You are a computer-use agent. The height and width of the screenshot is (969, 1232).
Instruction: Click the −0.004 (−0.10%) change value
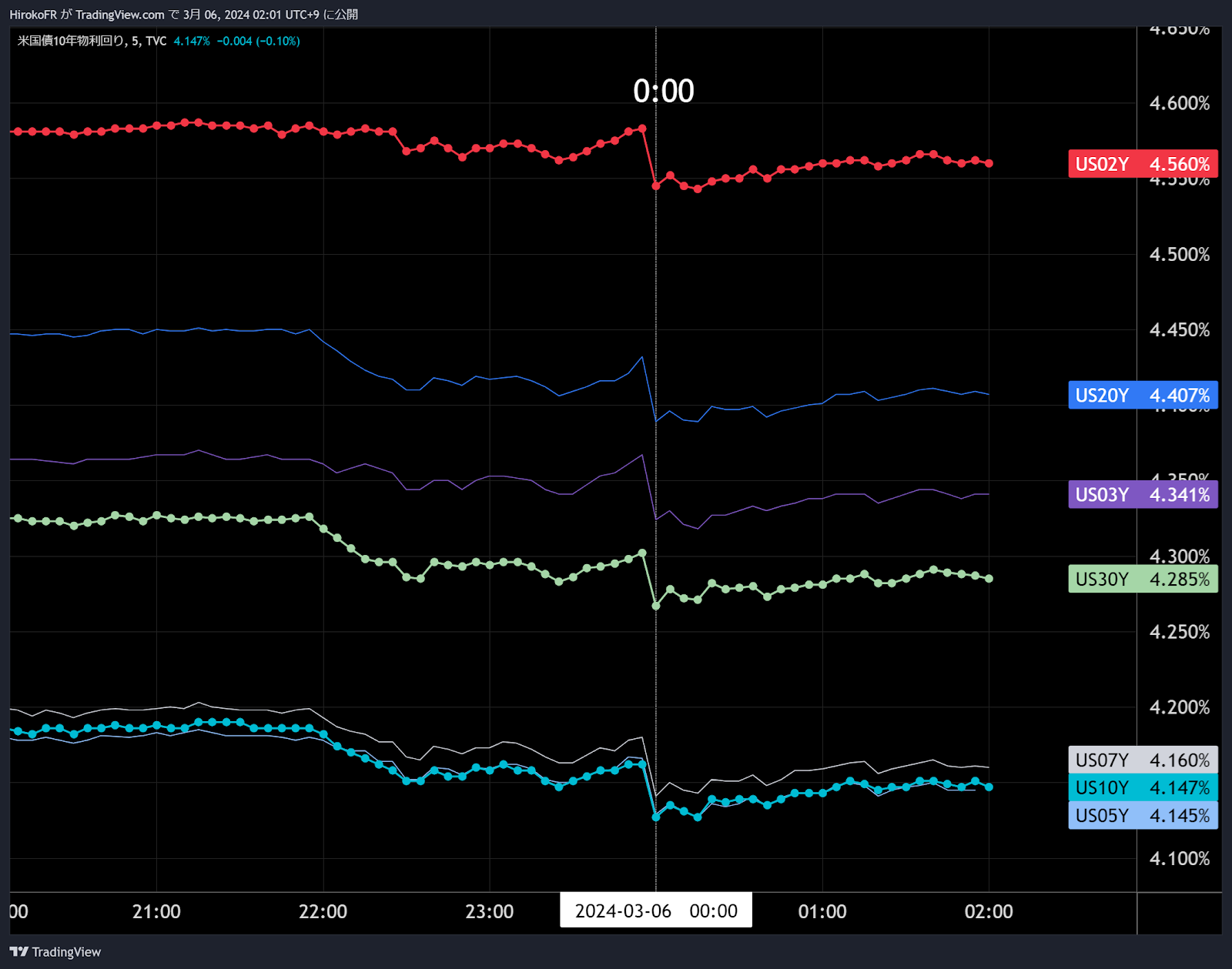(x=258, y=41)
